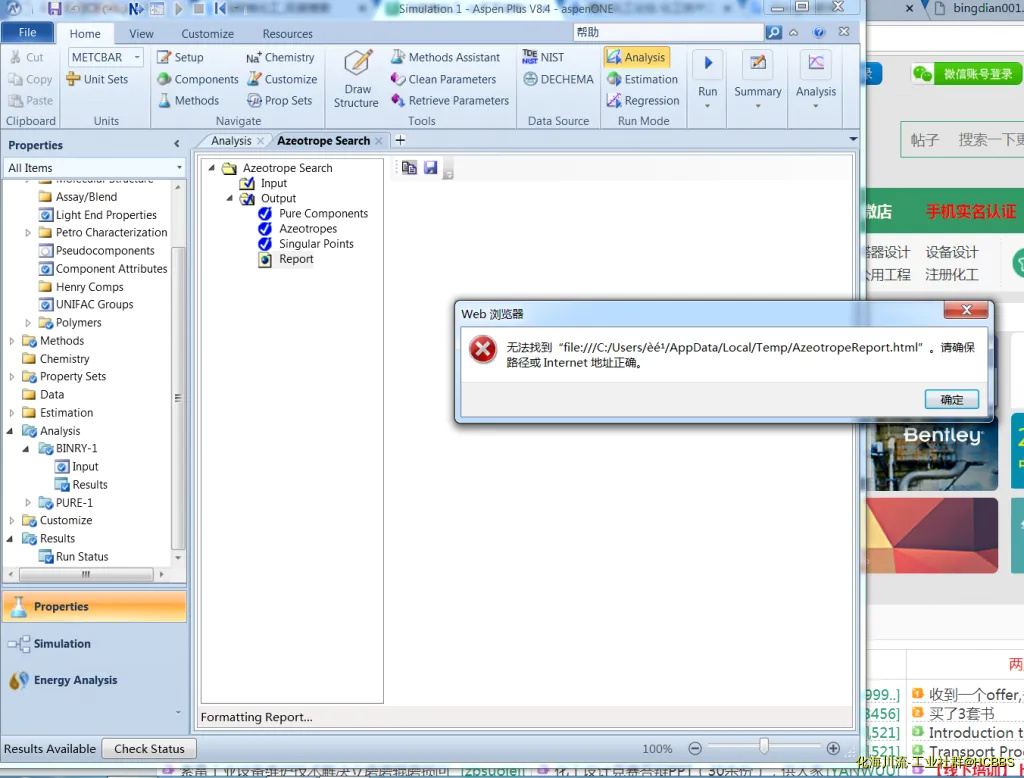Collapse the Properties navigation pane arrow
Image resolution: width=1024 pixels, height=778 pixels.
coord(176,144)
